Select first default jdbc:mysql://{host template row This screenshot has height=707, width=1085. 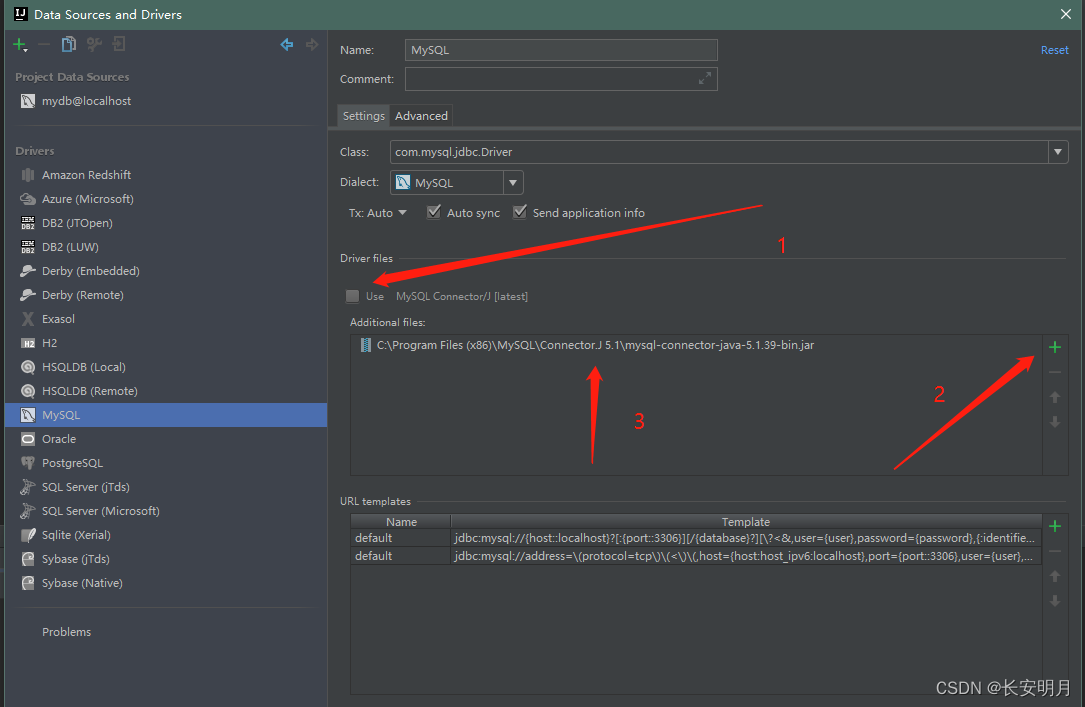click(696, 538)
